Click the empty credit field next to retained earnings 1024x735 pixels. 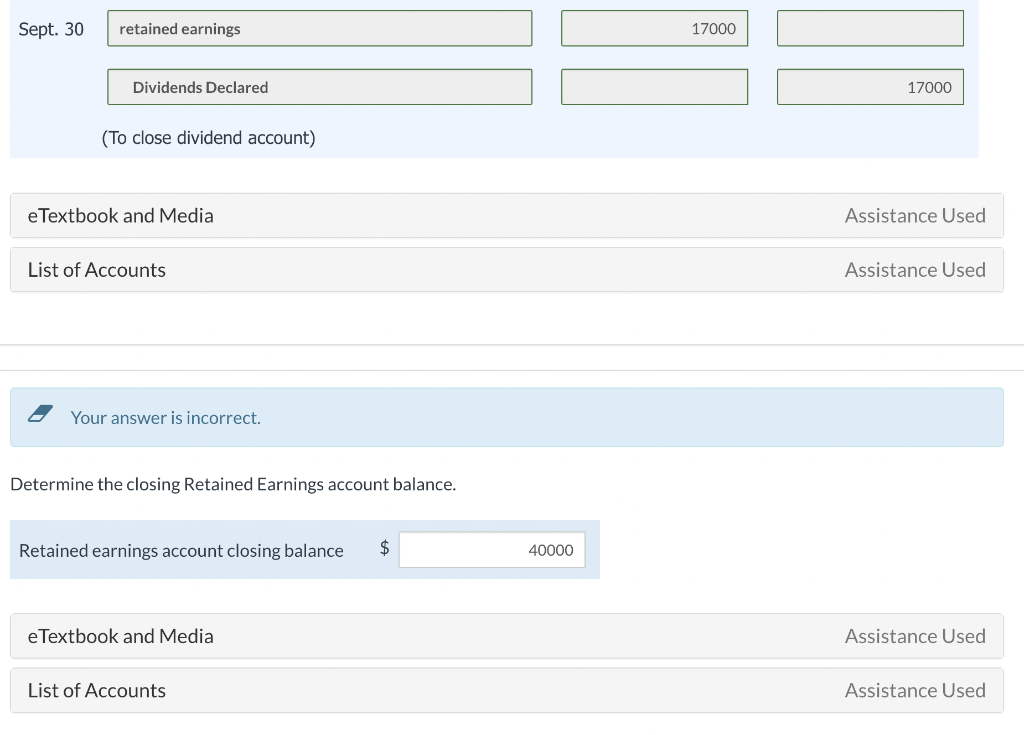tap(869, 28)
